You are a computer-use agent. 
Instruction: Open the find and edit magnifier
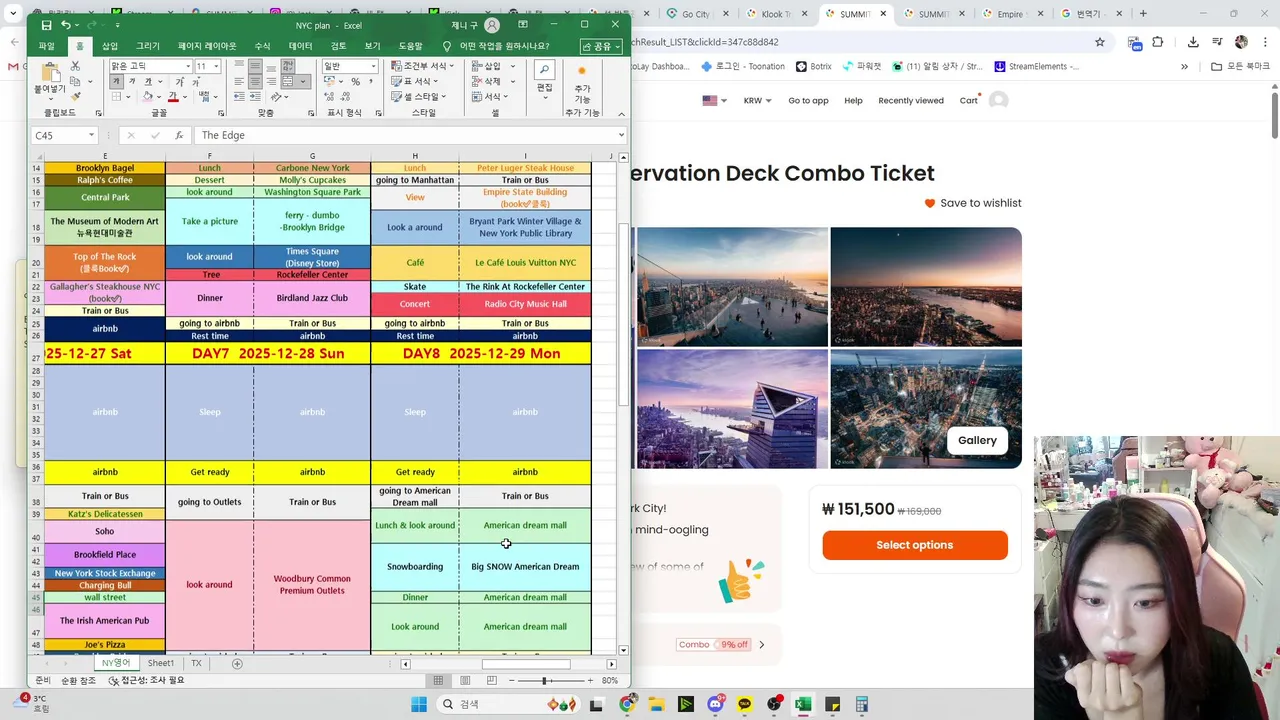544,69
